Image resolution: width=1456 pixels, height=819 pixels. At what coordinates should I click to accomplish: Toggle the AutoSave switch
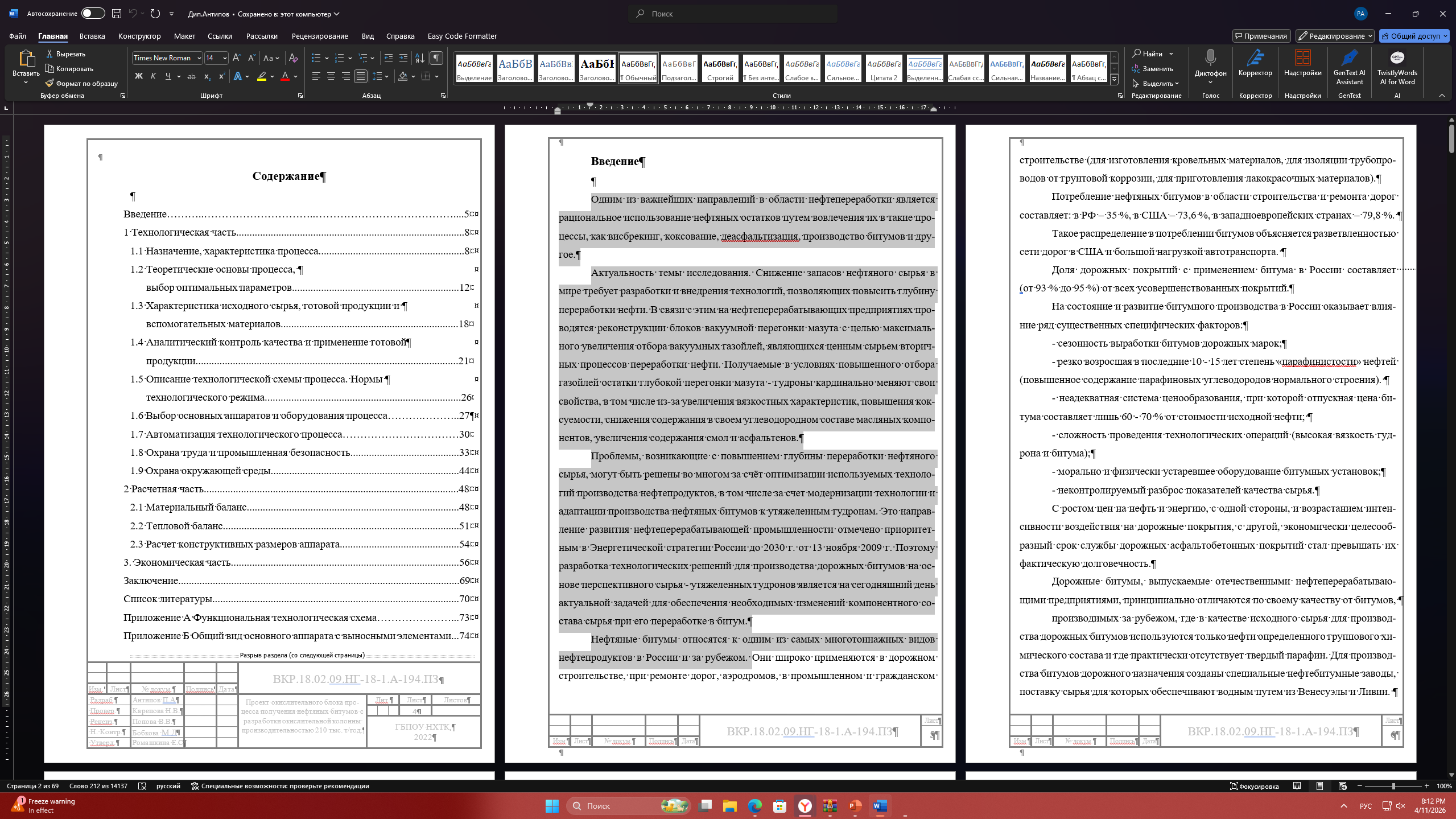click(93, 14)
